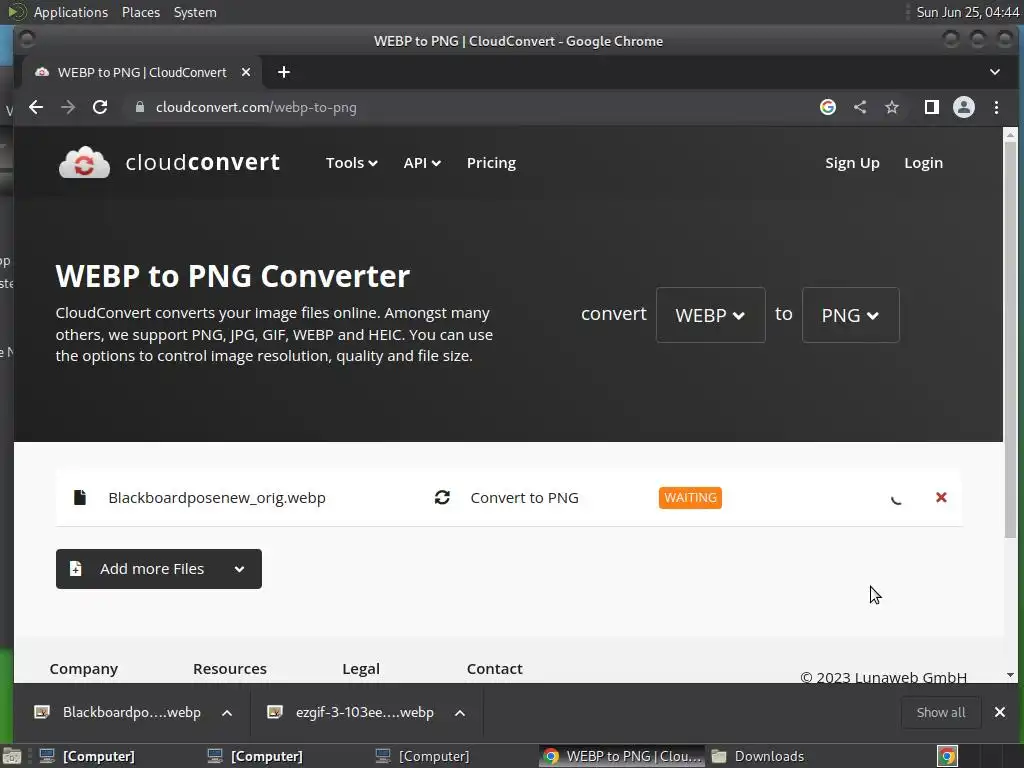
Task: Click the Show all downloads button
Action: (940, 712)
